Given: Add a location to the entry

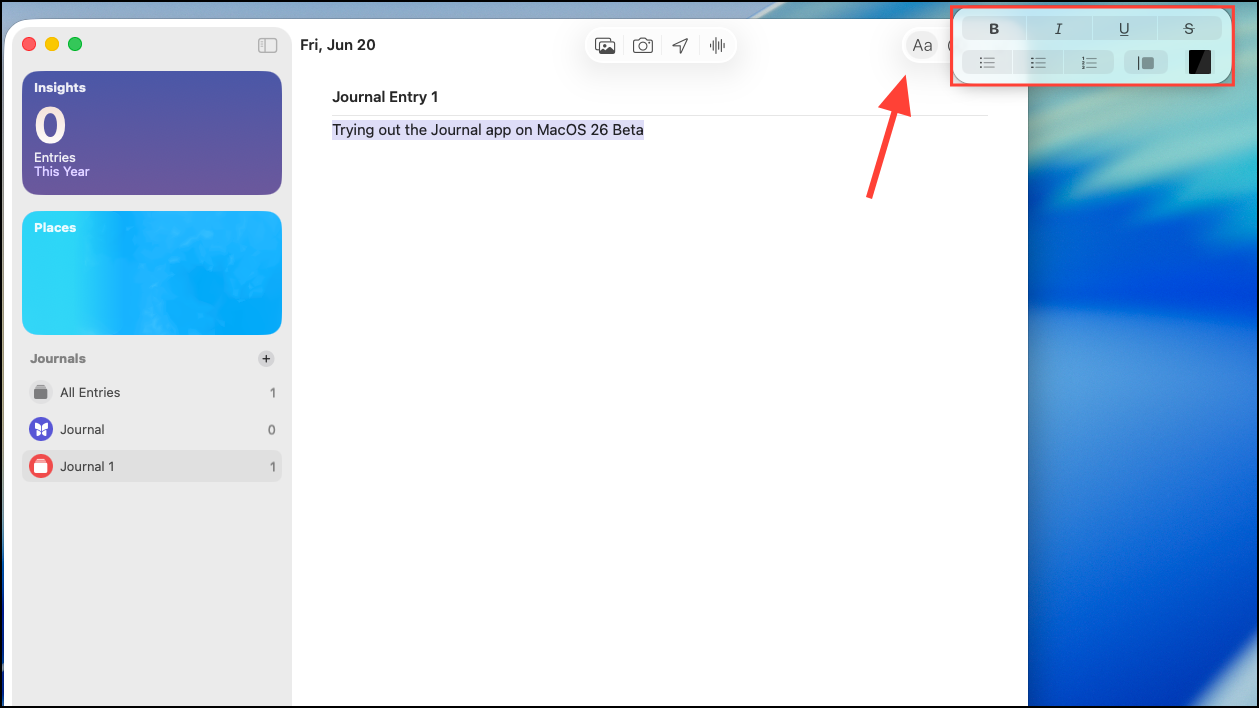Looking at the screenshot, I should tap(680, 45).
